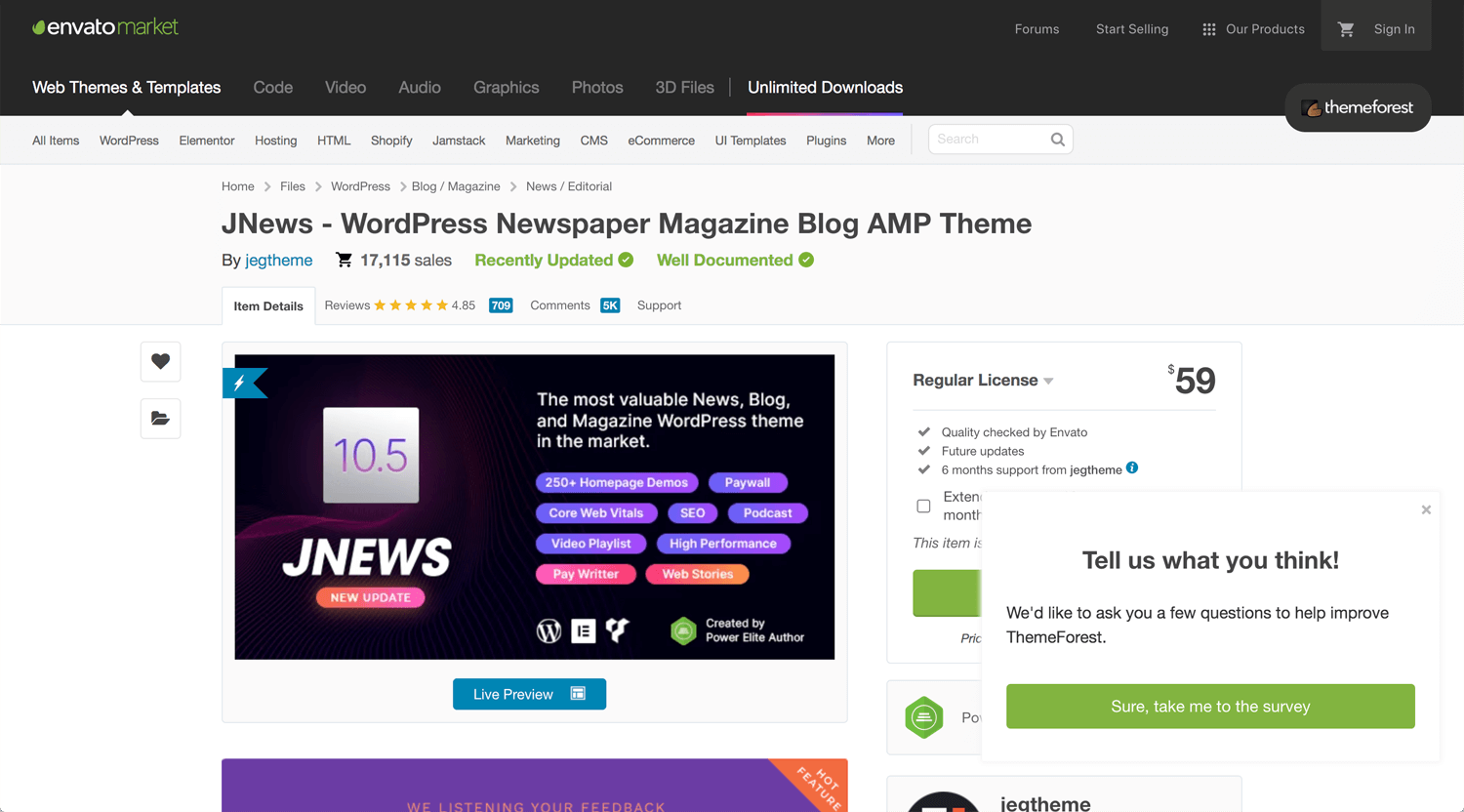Select the Audio marketplace menu
The width and height of the screenshot is (1464, 812).
pos(420,88)
